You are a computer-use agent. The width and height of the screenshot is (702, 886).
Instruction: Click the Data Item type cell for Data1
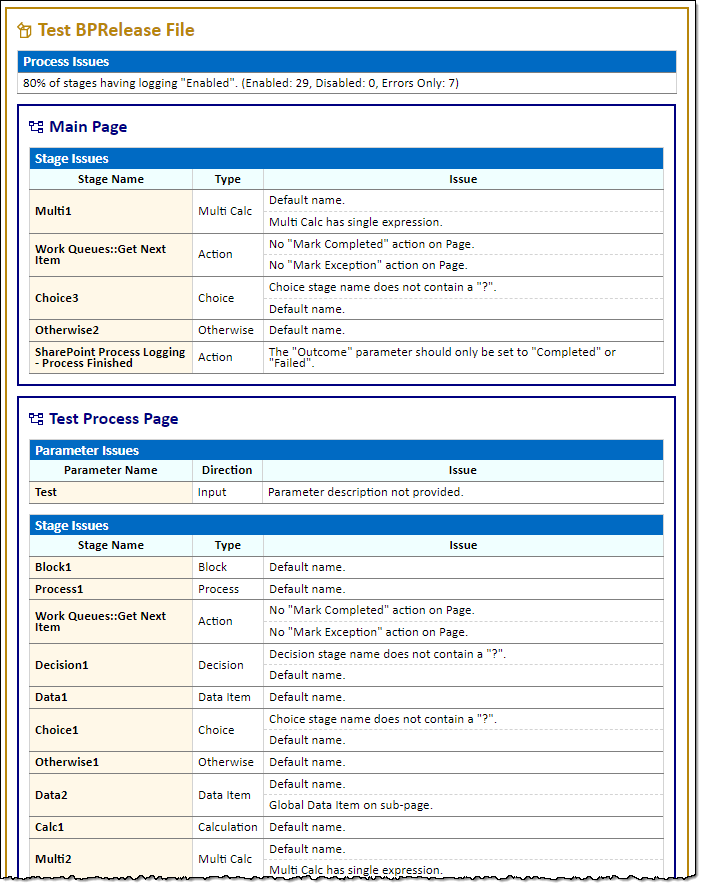pos(228,697)
